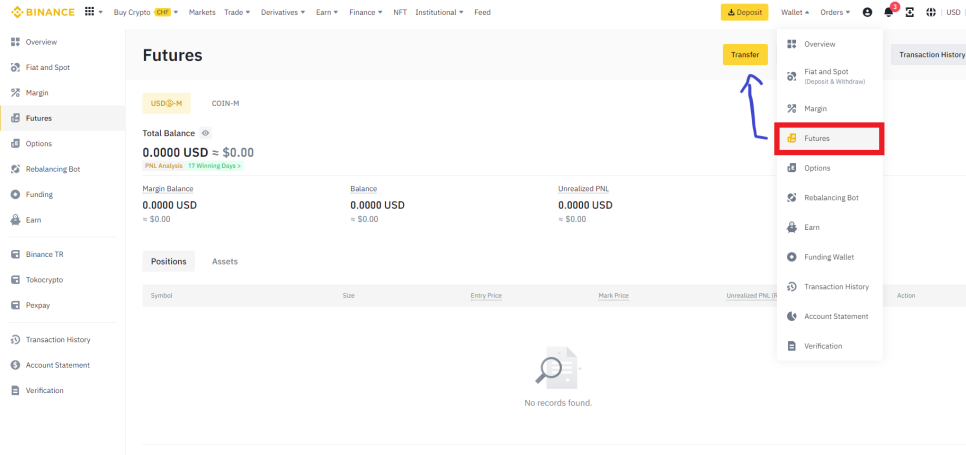
Task: Click the Funding icon in sidebar
Action: coord(16,195)
